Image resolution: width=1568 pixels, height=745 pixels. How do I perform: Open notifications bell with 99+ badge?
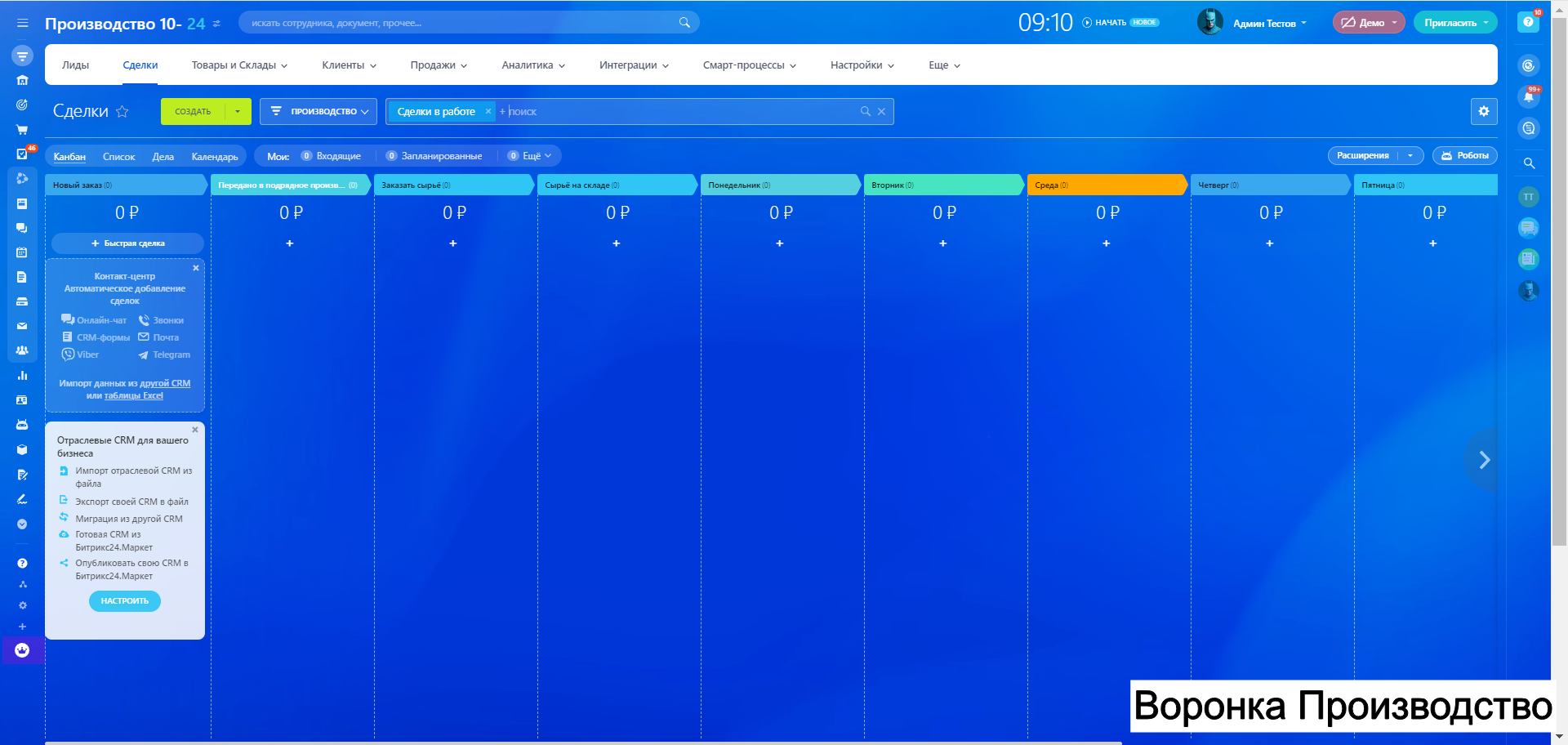coord(1529,96)
